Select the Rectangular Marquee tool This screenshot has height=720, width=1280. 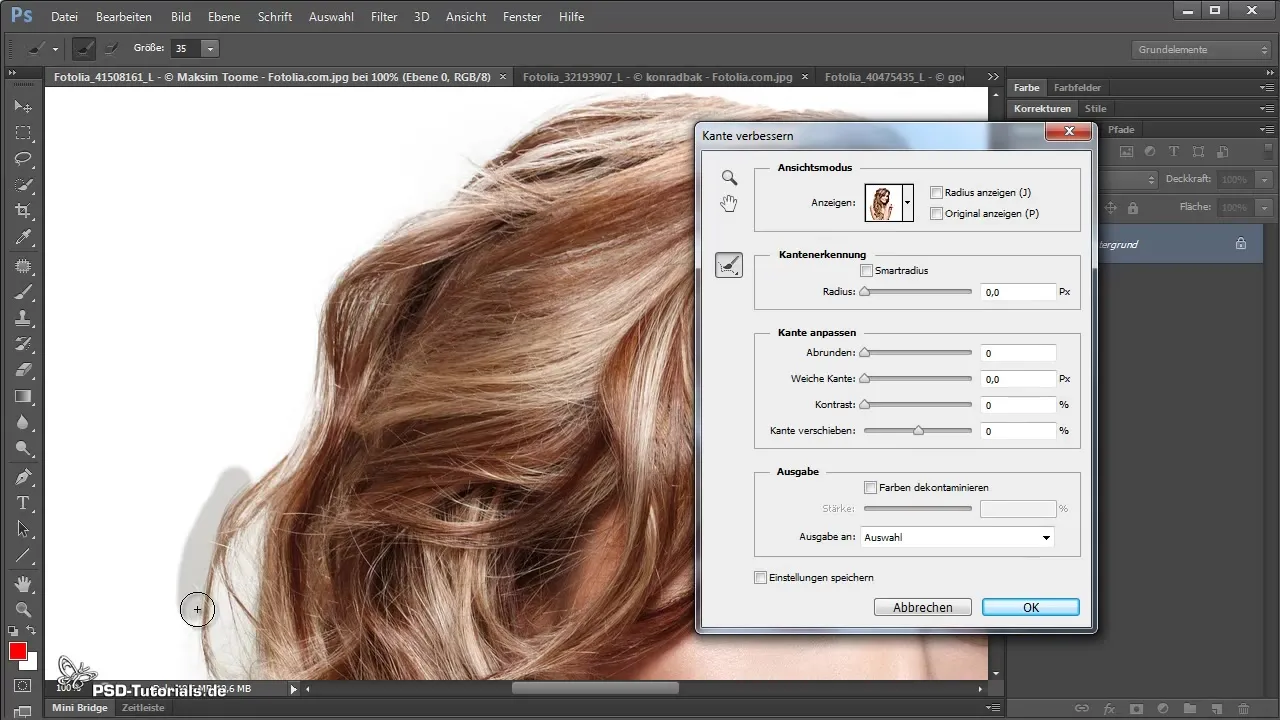point(23,132)
